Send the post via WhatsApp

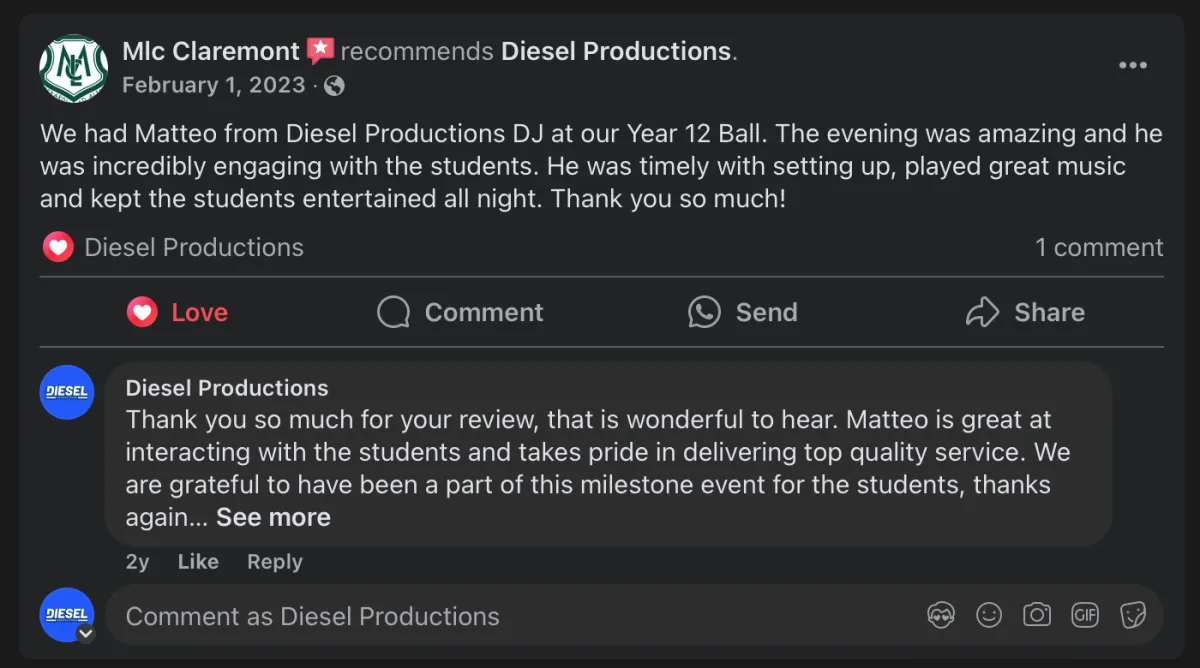point(743,312)
